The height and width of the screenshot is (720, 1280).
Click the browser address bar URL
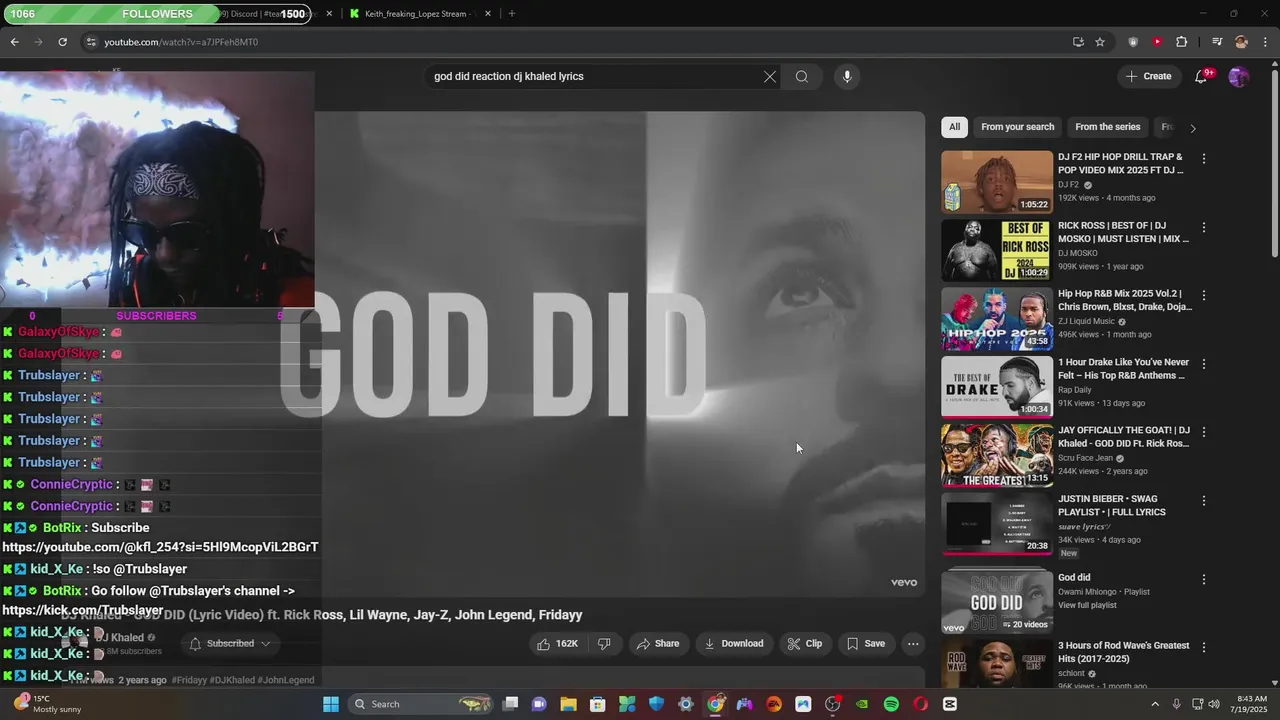[181, 42]
